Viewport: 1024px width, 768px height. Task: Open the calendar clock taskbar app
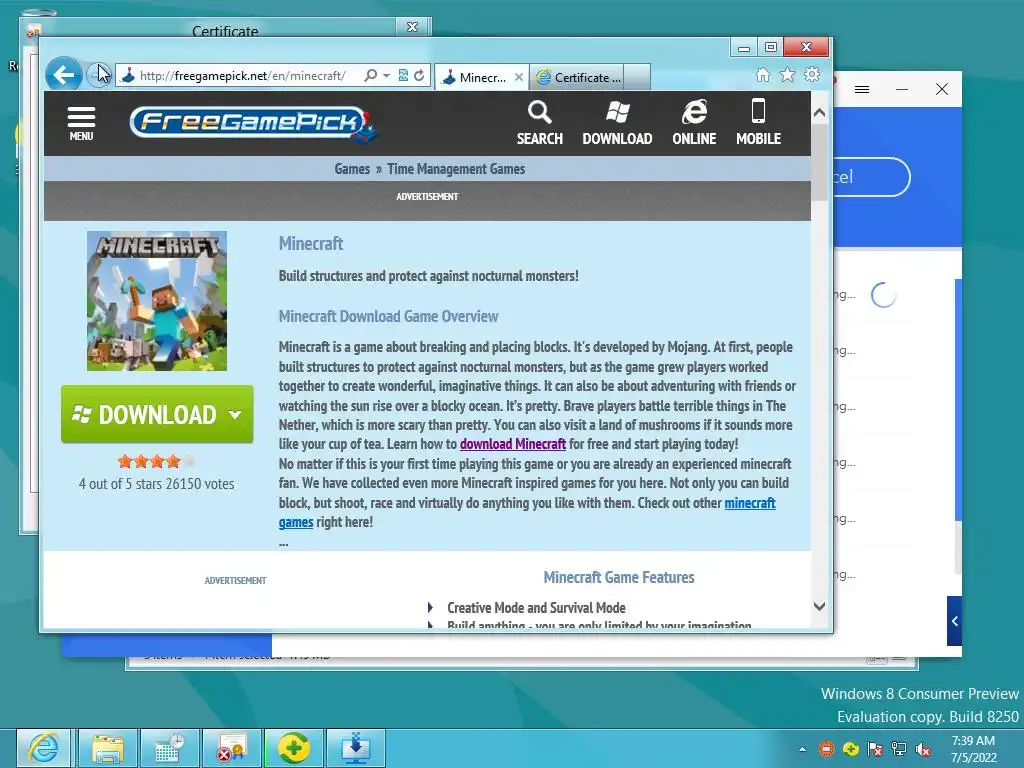[x=169, y=748]
